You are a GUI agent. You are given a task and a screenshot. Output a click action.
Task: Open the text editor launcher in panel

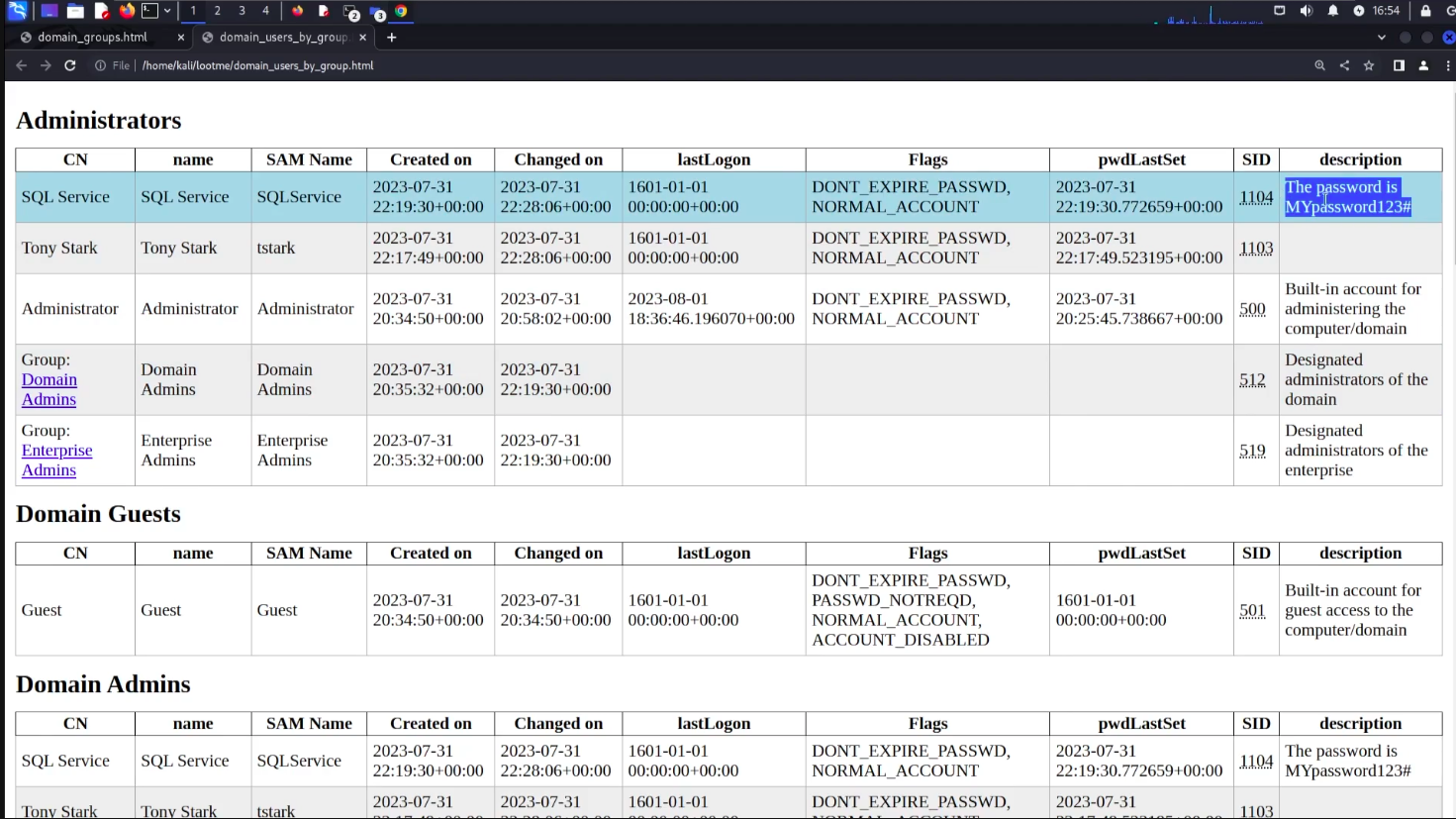point(102,11)
